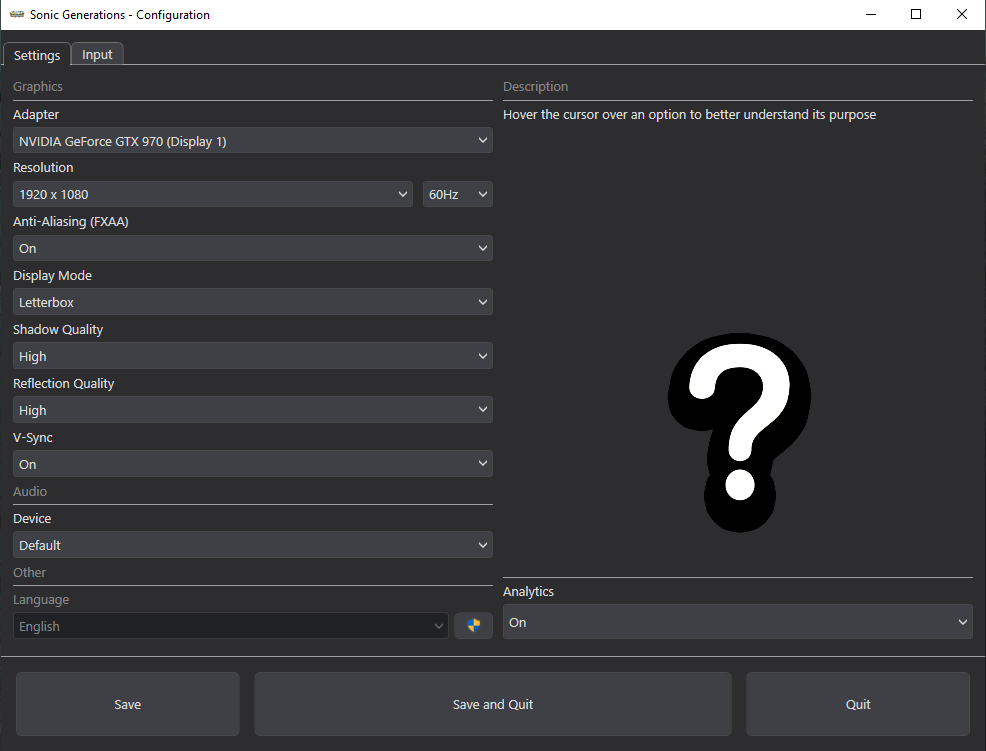Open the Adapter dropdown showing NVIDIA GeForce

coord(253,141)
